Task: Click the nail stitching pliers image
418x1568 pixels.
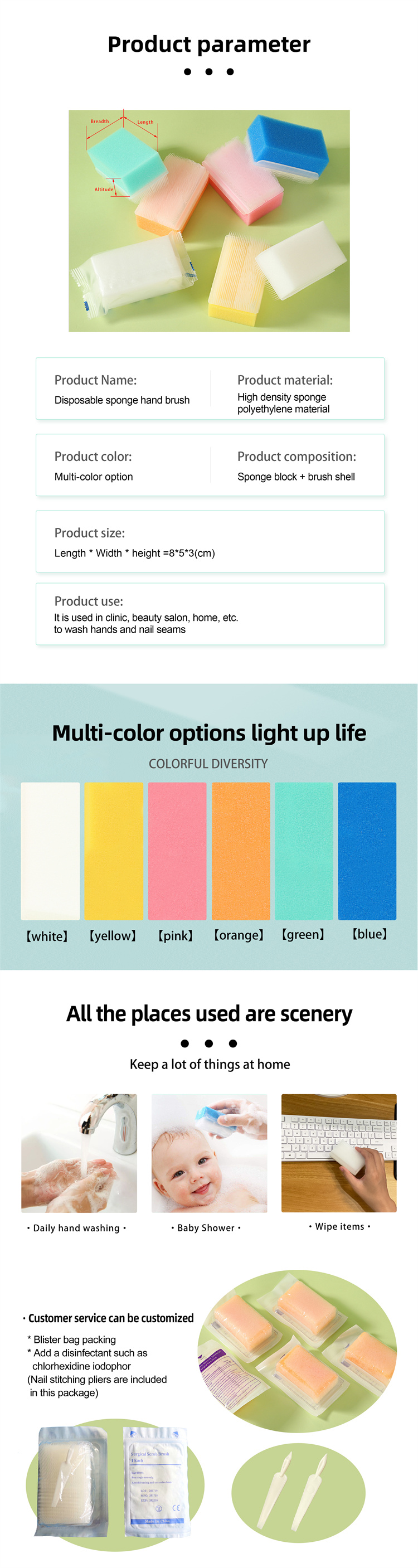Action: tap(299, 1491)
